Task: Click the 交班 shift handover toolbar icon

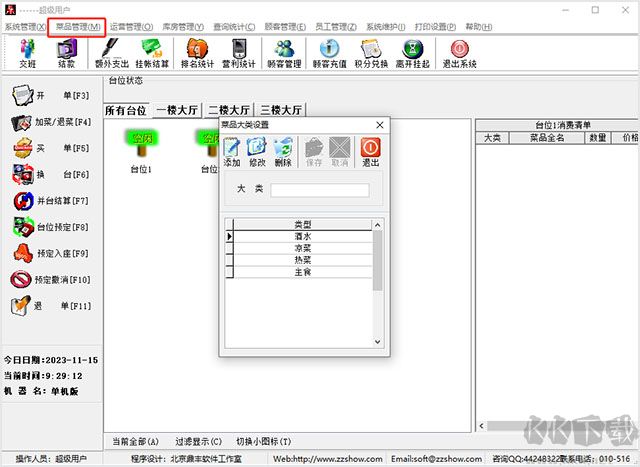Action: [x=27, y=53]
